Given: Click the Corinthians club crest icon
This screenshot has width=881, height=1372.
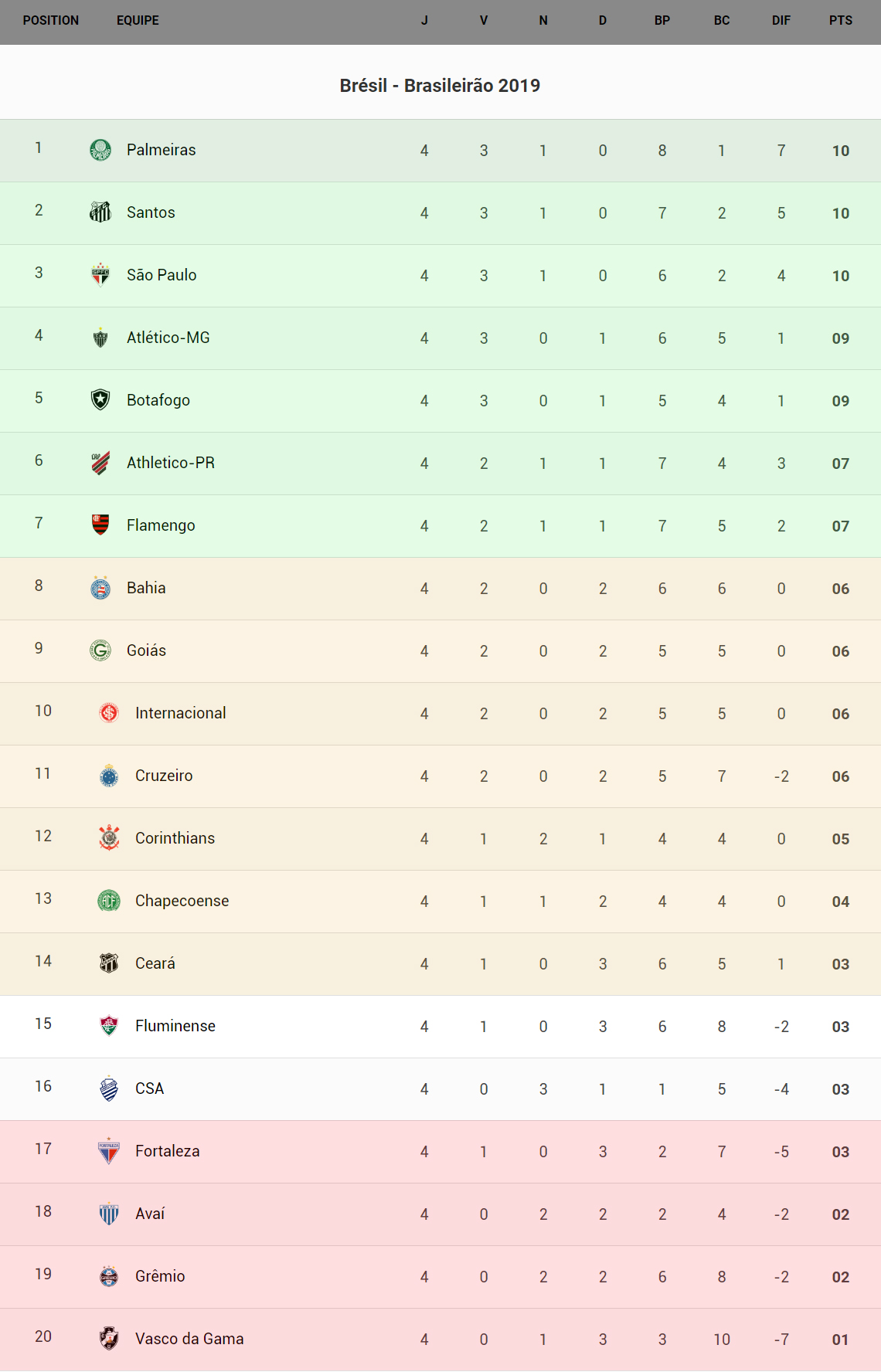Looking at the screenshot, I should 109,838.
